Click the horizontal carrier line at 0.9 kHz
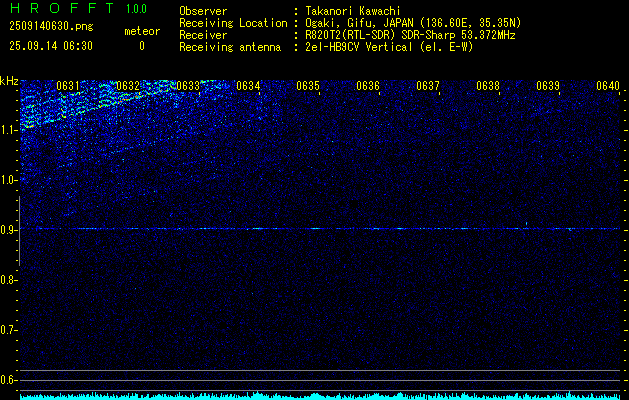This screenshot has width=629, height=400. (x=320, y=229)
